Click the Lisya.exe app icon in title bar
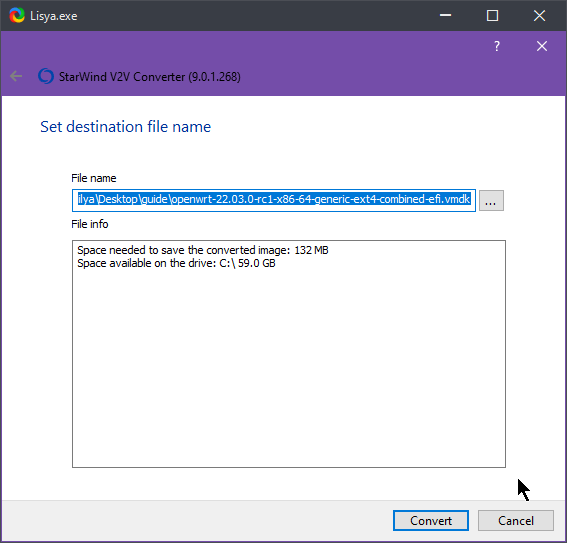The width and height of the screenshot is (567, 543). pos(17,16)
